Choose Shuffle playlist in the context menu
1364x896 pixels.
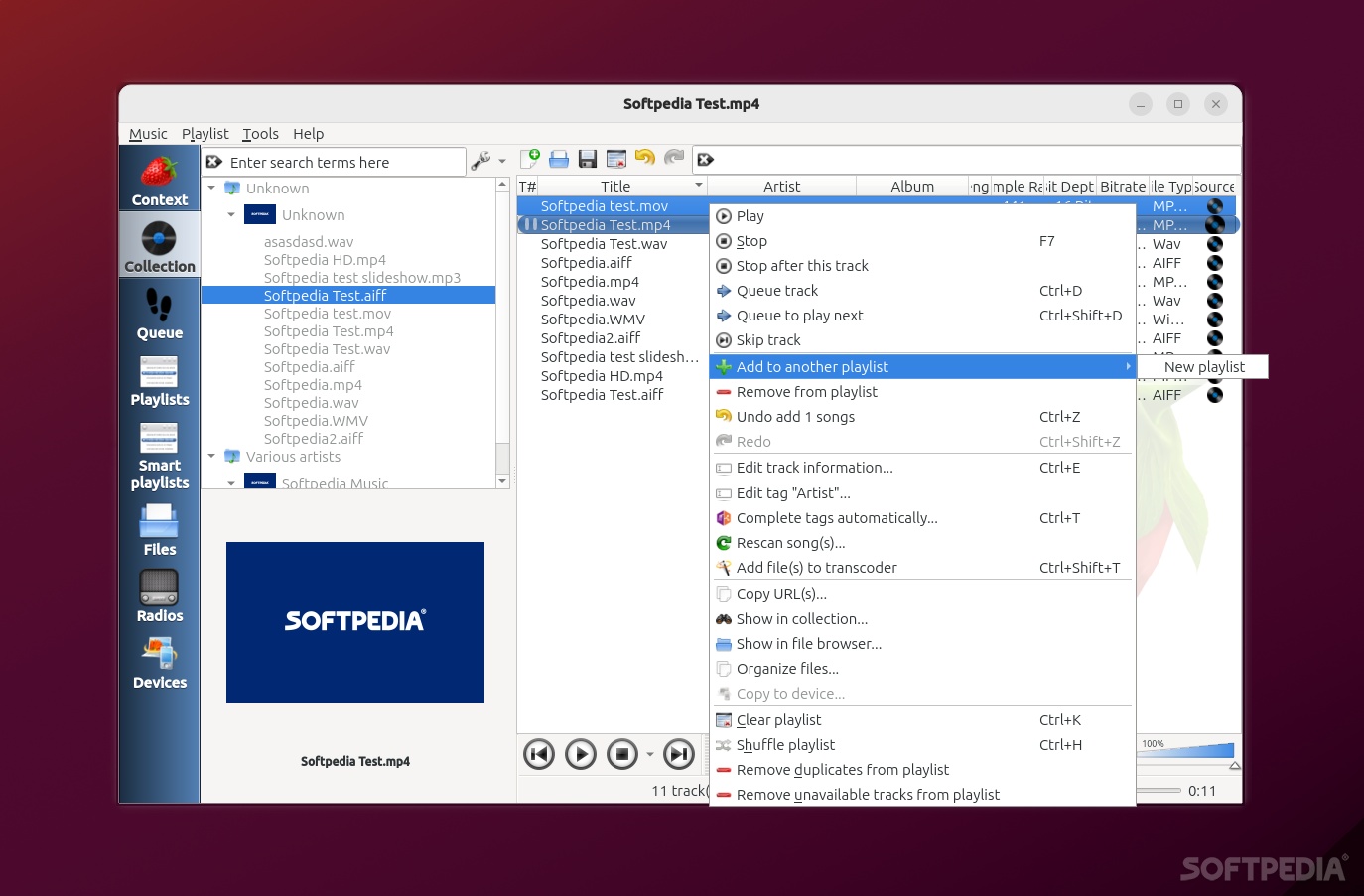pyautogui.click(x=785, y=744)
